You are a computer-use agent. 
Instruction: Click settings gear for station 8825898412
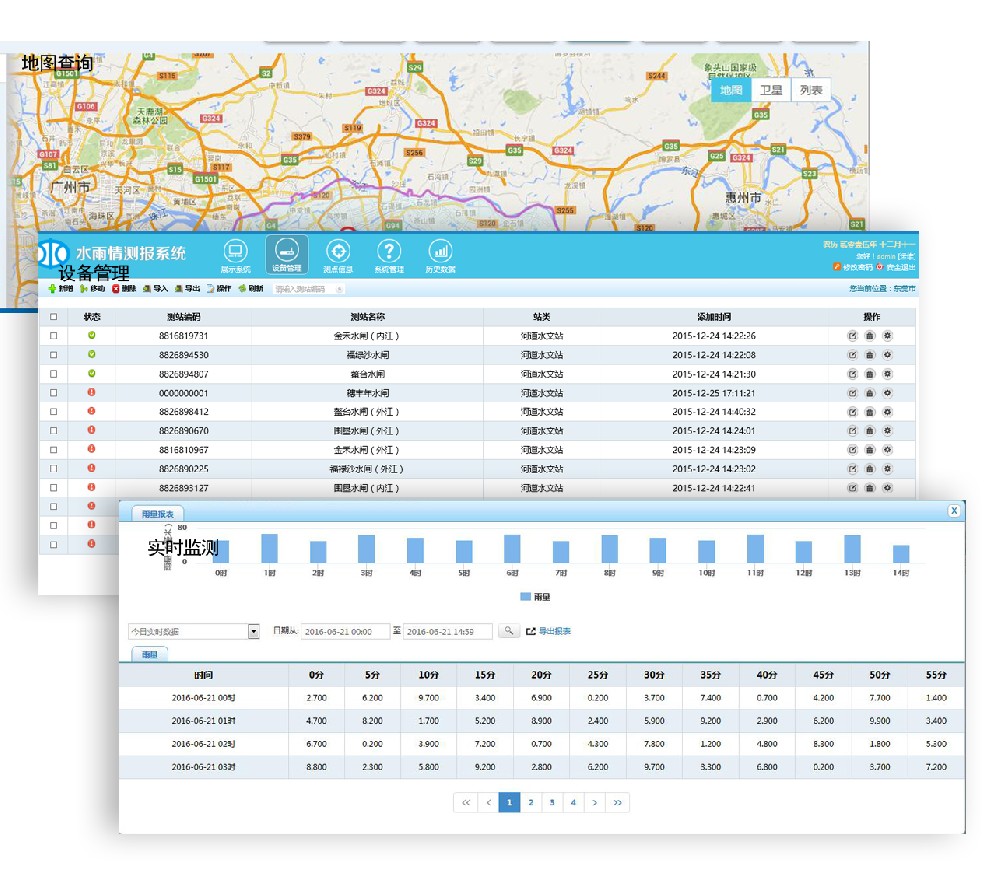887,412
